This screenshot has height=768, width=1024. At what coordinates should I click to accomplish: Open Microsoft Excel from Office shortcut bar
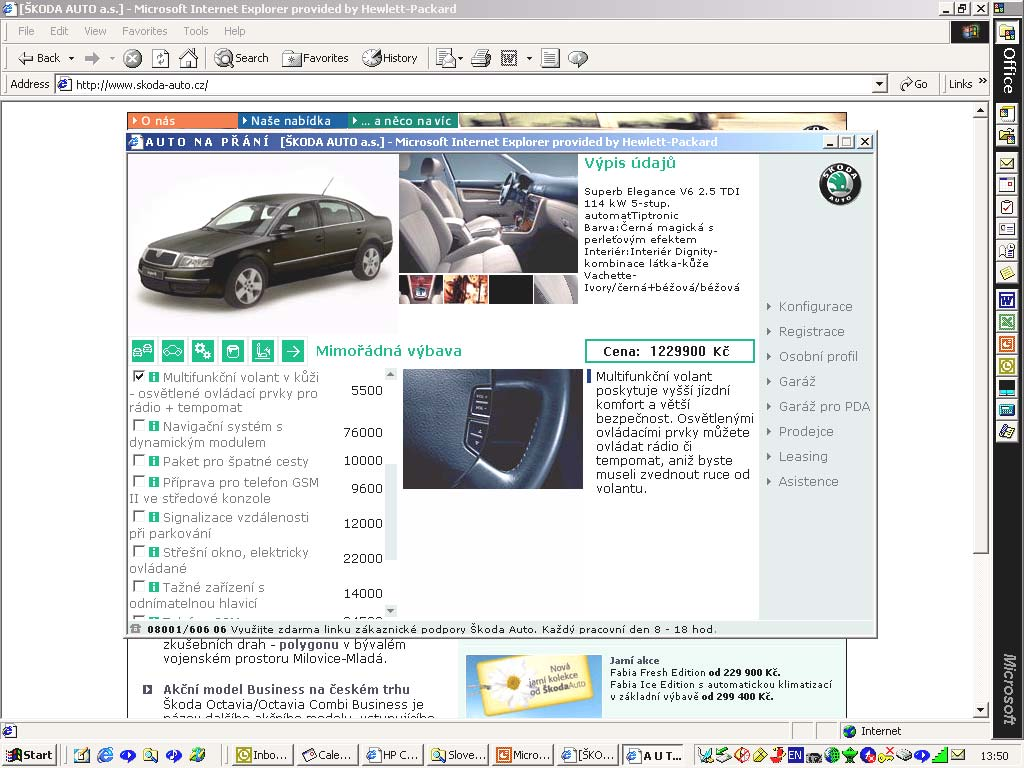[x=1007, y=322]
